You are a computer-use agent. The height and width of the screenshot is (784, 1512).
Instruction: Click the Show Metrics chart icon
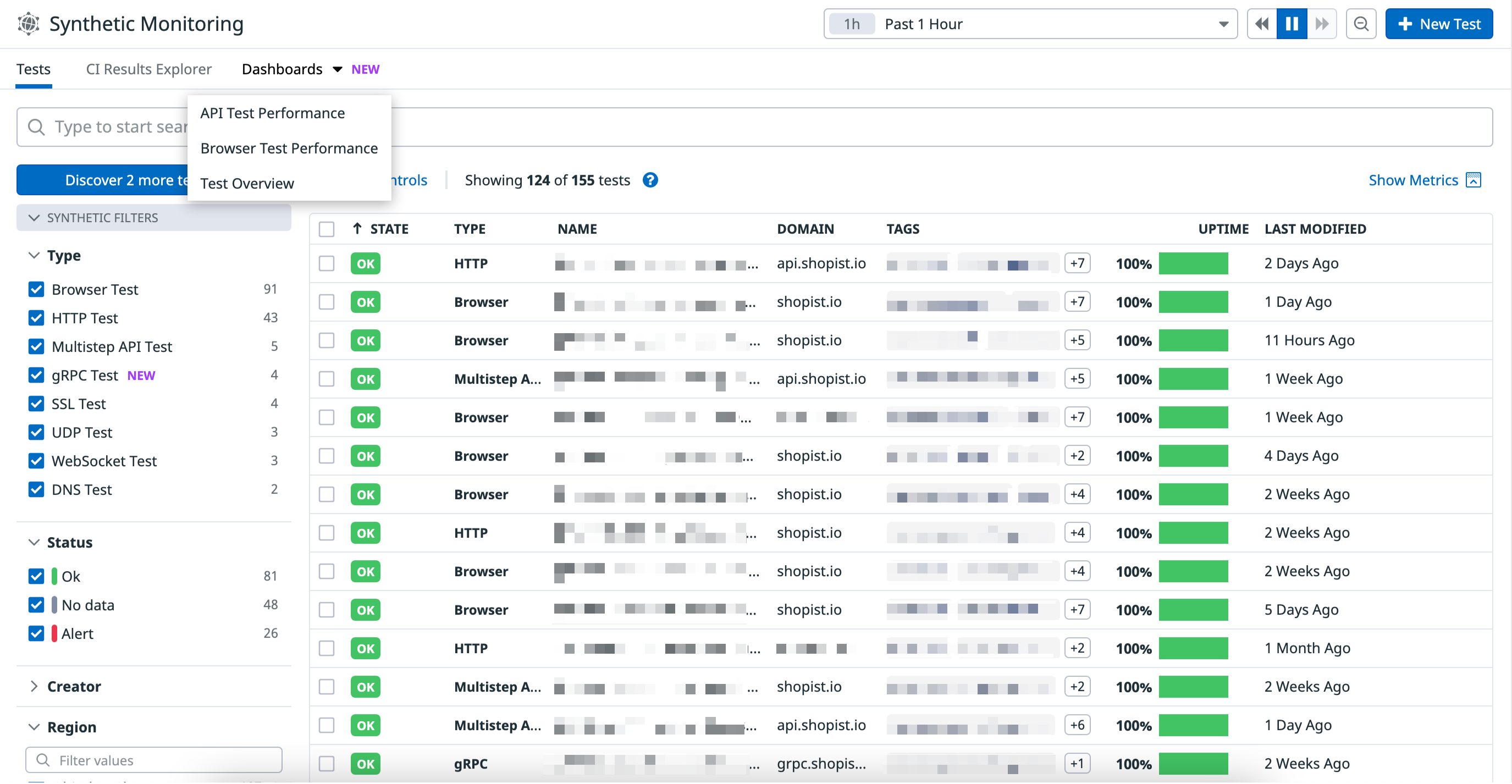tap(1474, 180)
